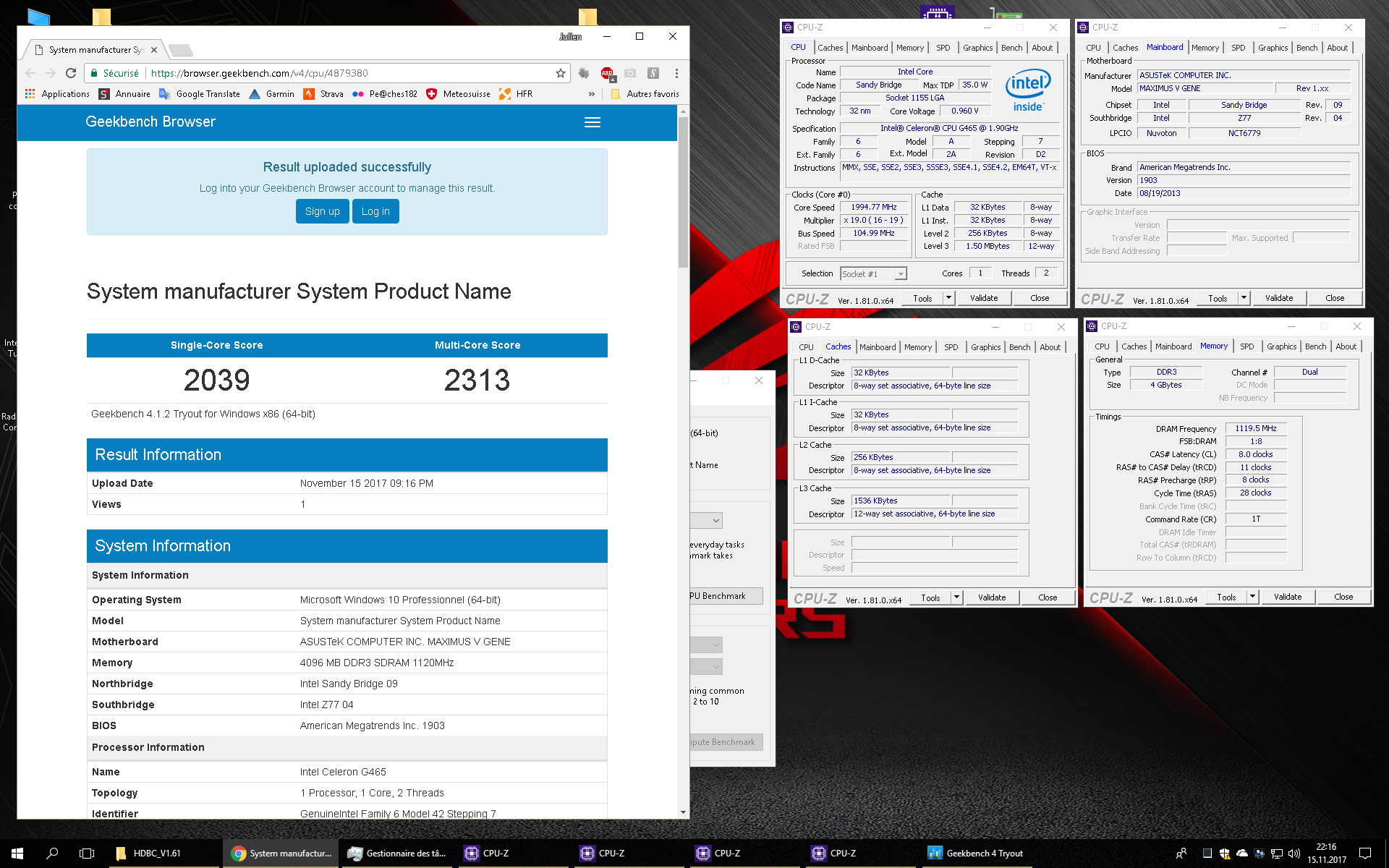1389x868 pixels.
Task: Switch to Bench tab in CPU window
Action: click(1011, 48)
